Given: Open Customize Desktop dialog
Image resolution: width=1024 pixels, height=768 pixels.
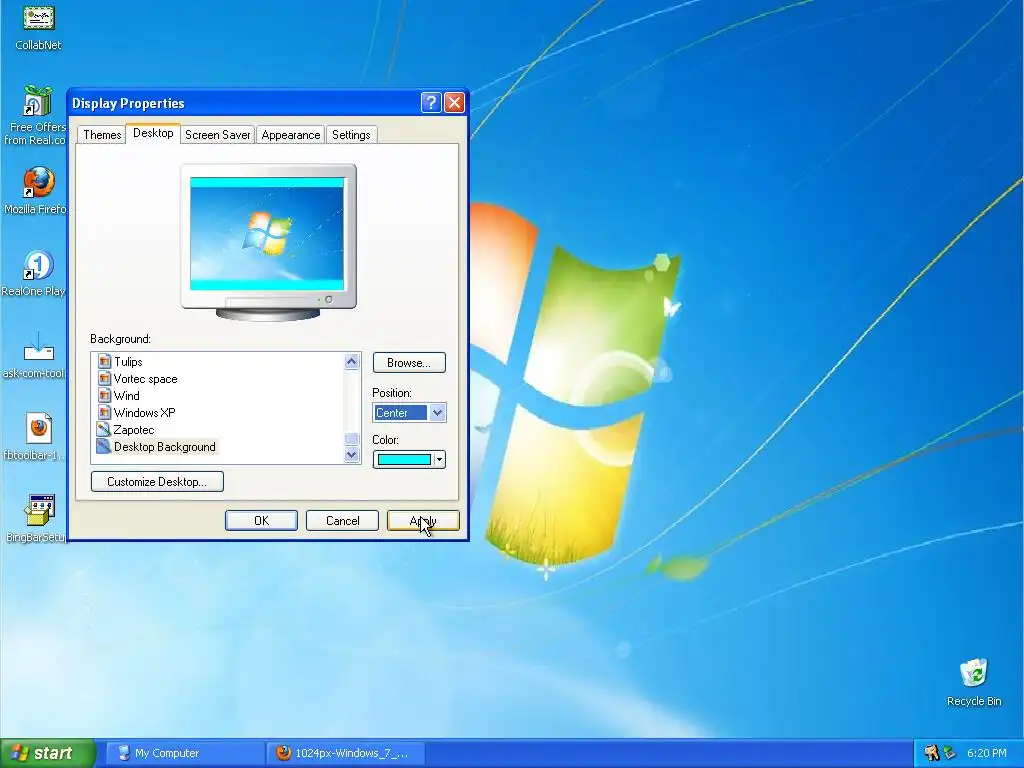Looking at the screenshot, I should [157, 481].
